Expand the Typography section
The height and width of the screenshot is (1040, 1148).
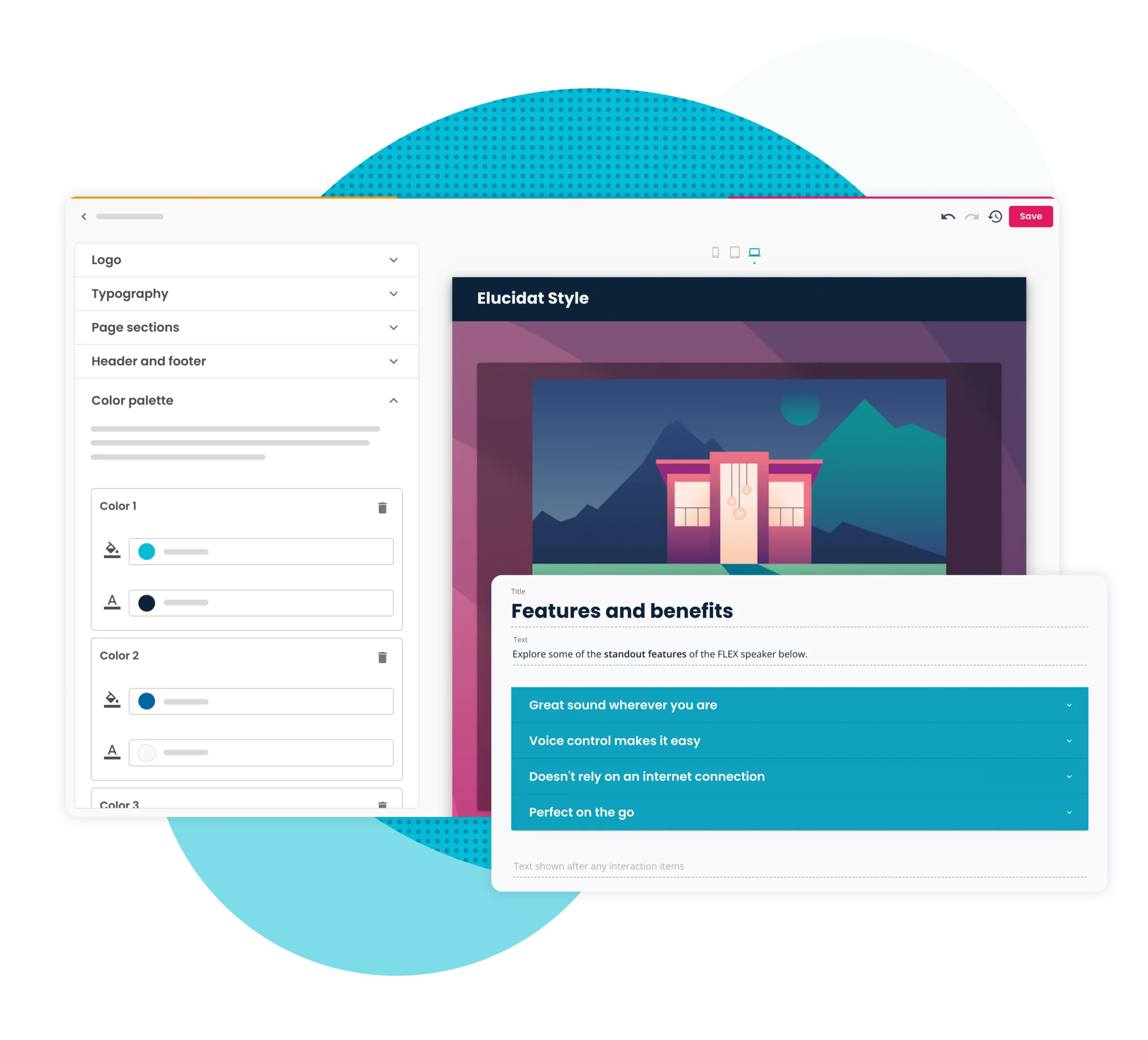244,293
